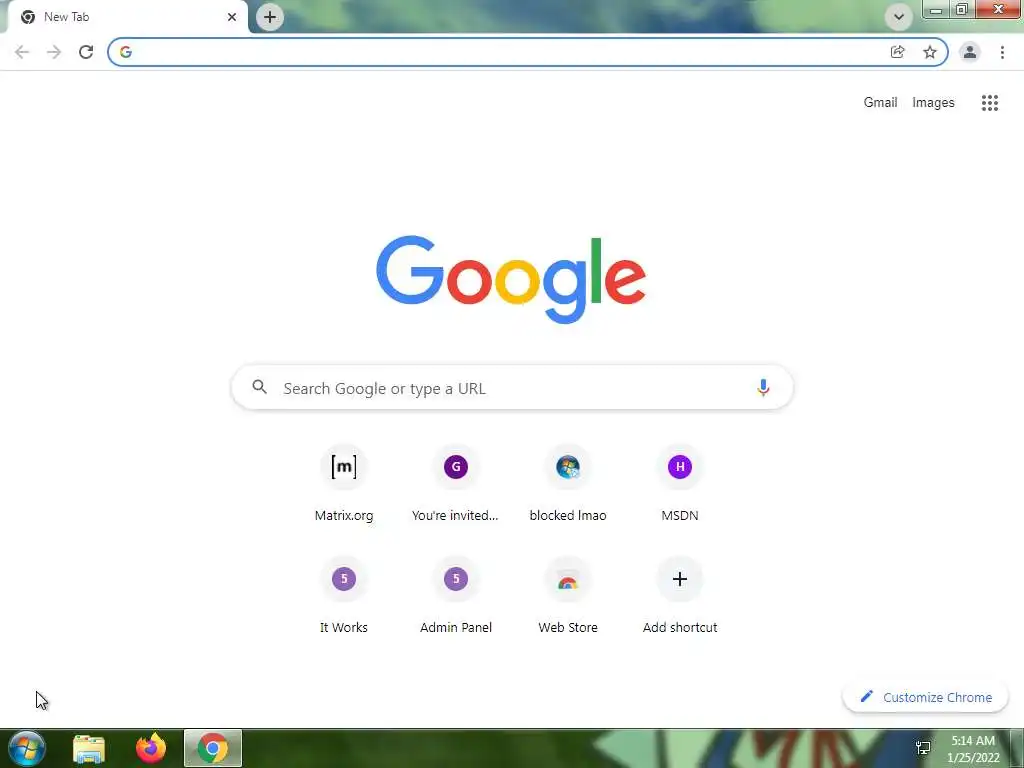Open the Admin Panel shortcut
Viewport: 1024px width, 768px height.
pos(455,595)
